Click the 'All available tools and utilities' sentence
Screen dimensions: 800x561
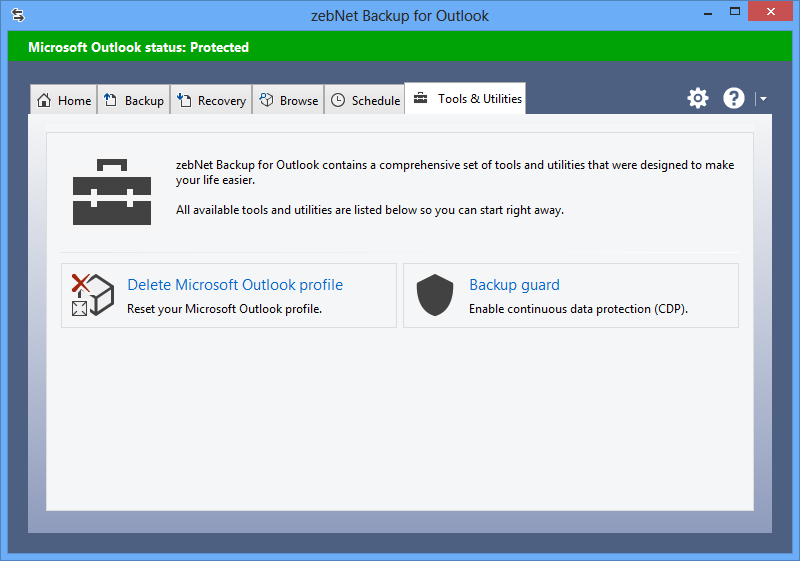(x=370, y=210)
